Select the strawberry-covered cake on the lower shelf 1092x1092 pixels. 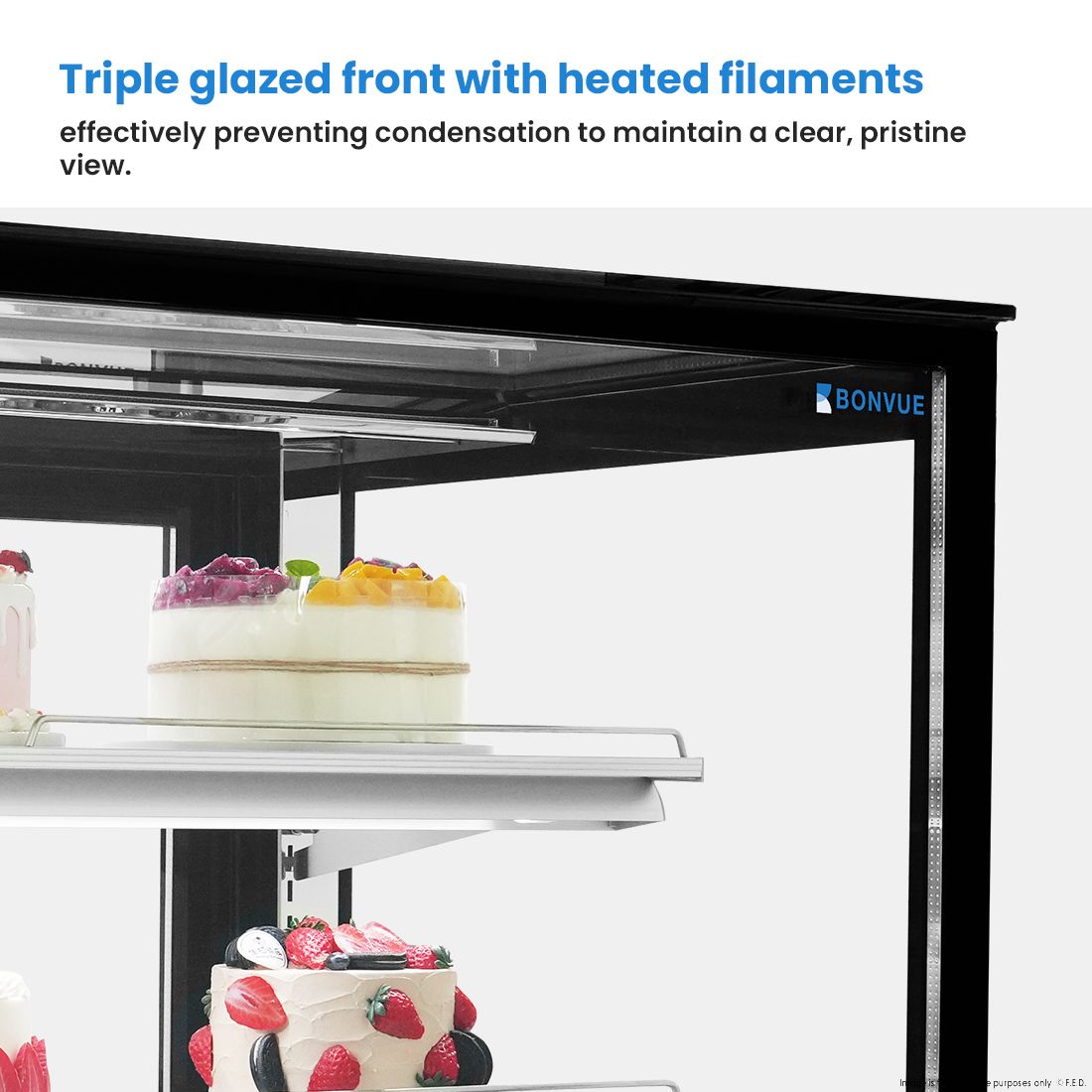click(341, 1007)
